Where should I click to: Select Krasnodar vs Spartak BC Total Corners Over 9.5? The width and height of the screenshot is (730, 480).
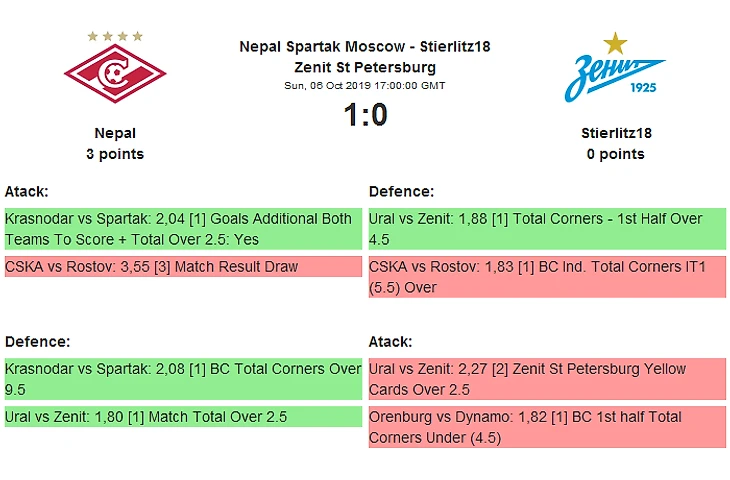click(183, 379)
